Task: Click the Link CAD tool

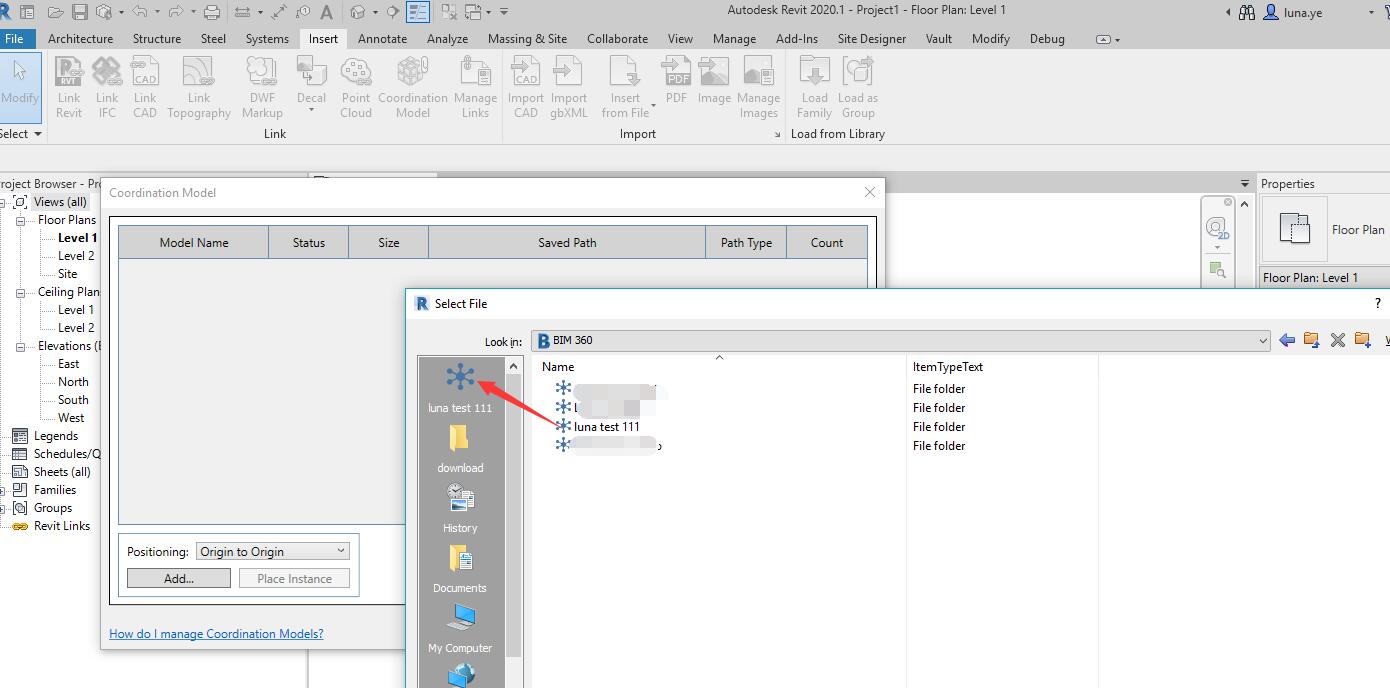Action: coord(145,87)
